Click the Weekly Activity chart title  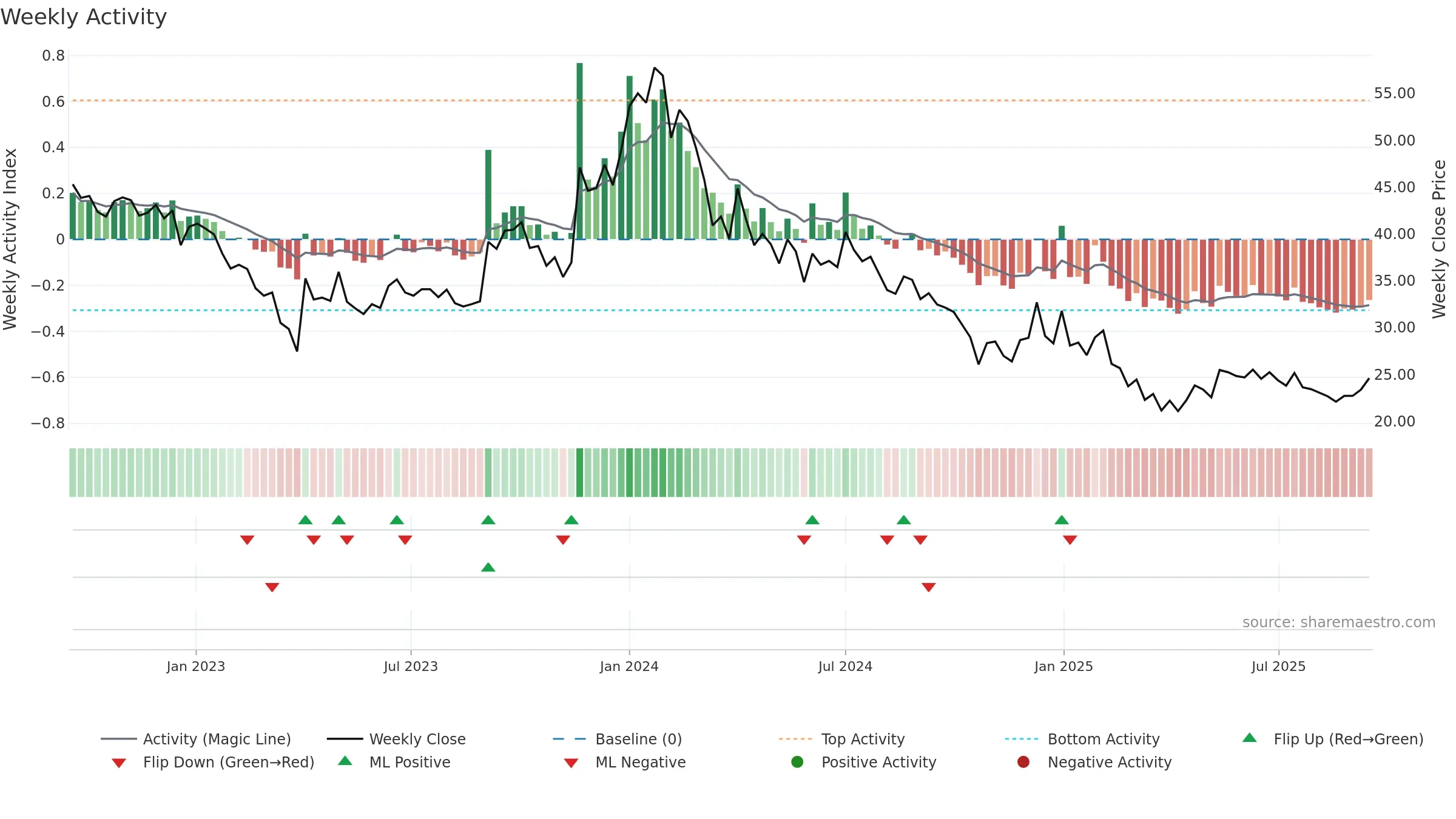pyautogui.click(x=84, y=17)
